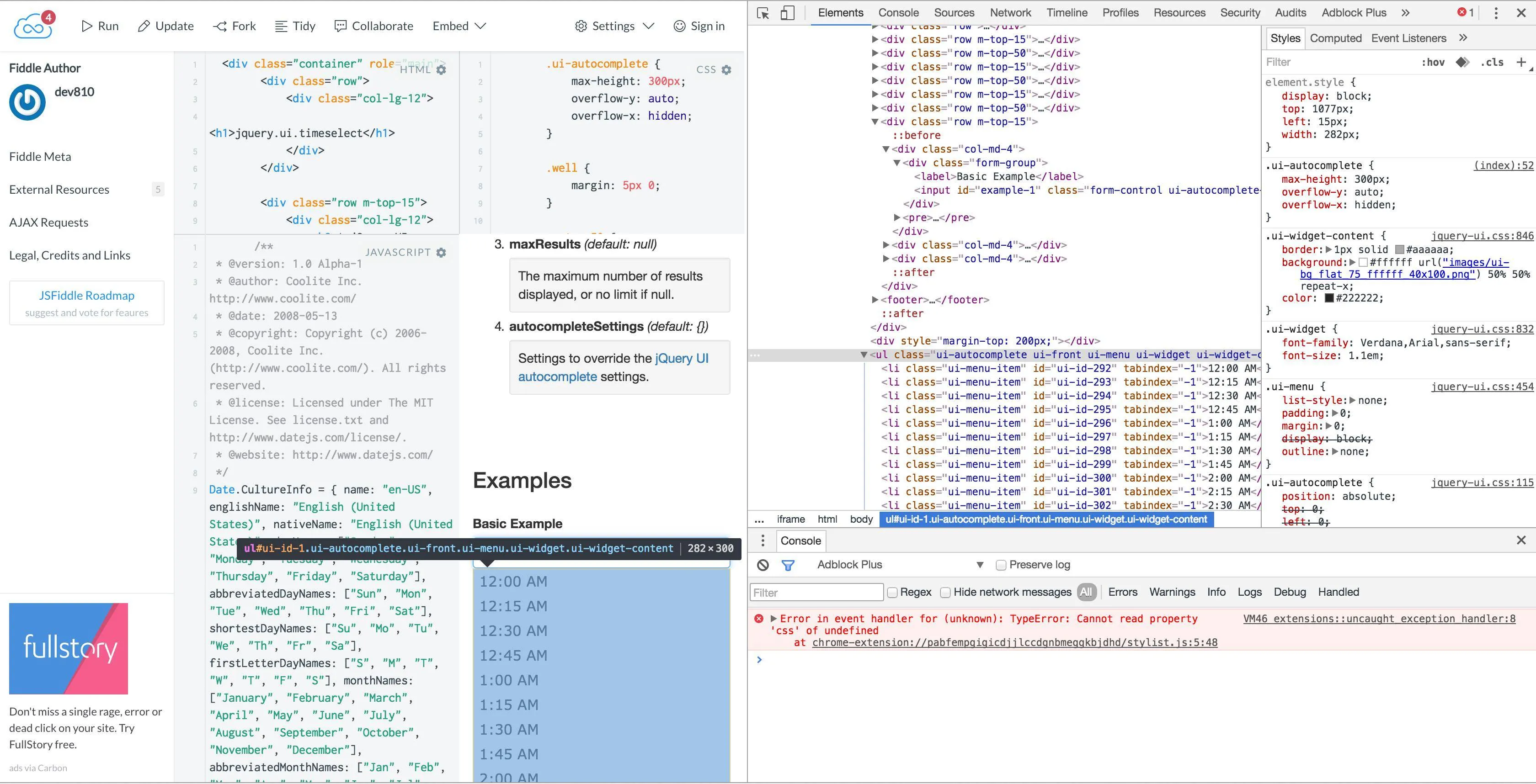Check the Regex filter checkbox
The image size is (1536, 784).
click(893, 592)
